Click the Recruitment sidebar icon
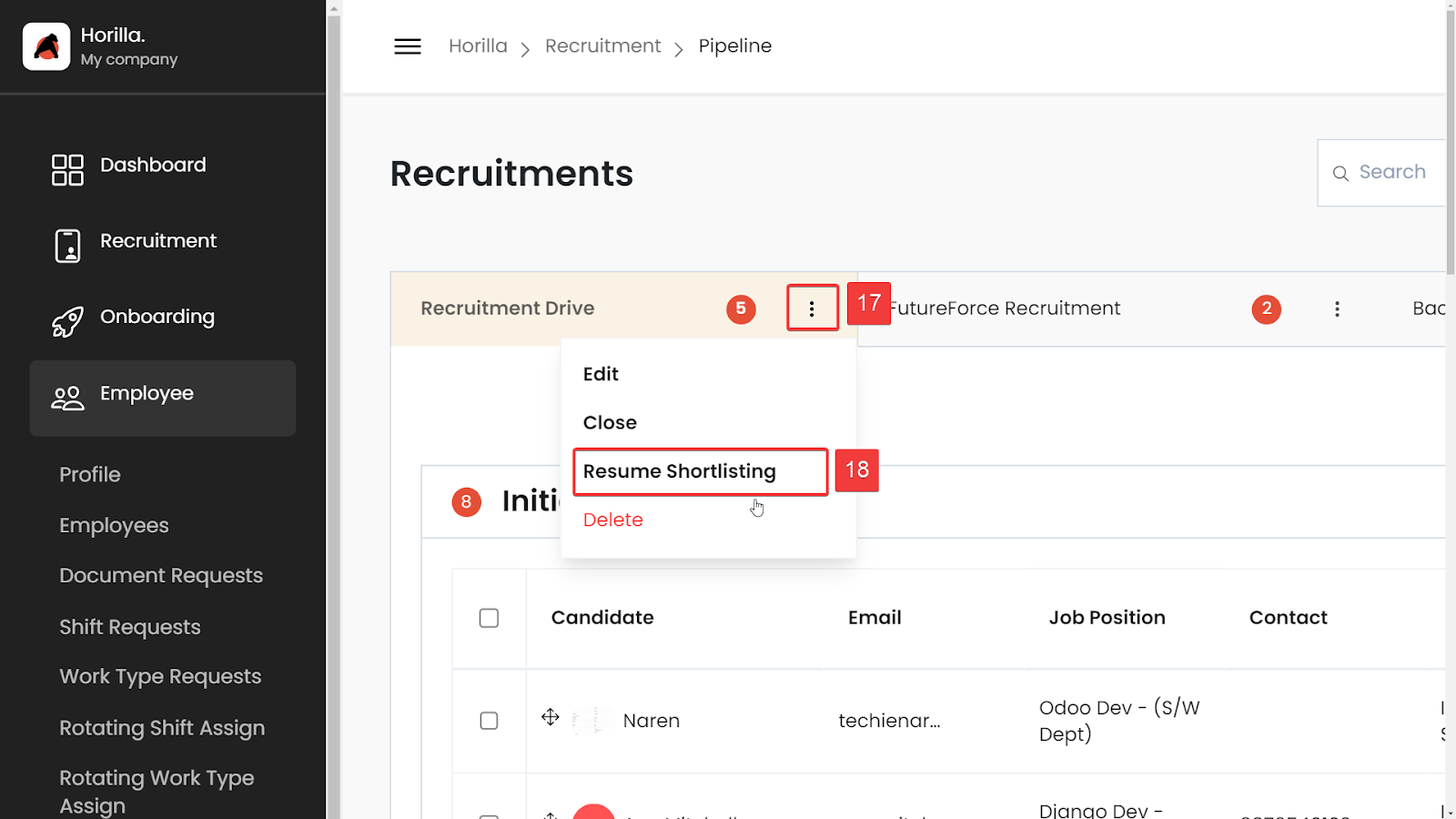This screenshot has height=819, width=1456. (67, 246)
